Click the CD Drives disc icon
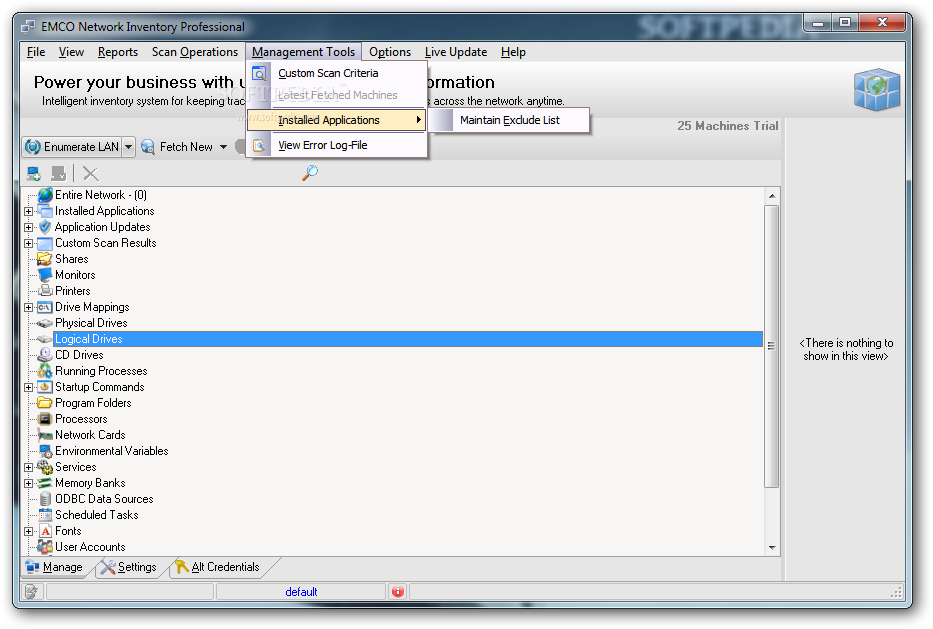Image resolution: width=933 pixels, height=629 pixels. click(x=45, y=355)
